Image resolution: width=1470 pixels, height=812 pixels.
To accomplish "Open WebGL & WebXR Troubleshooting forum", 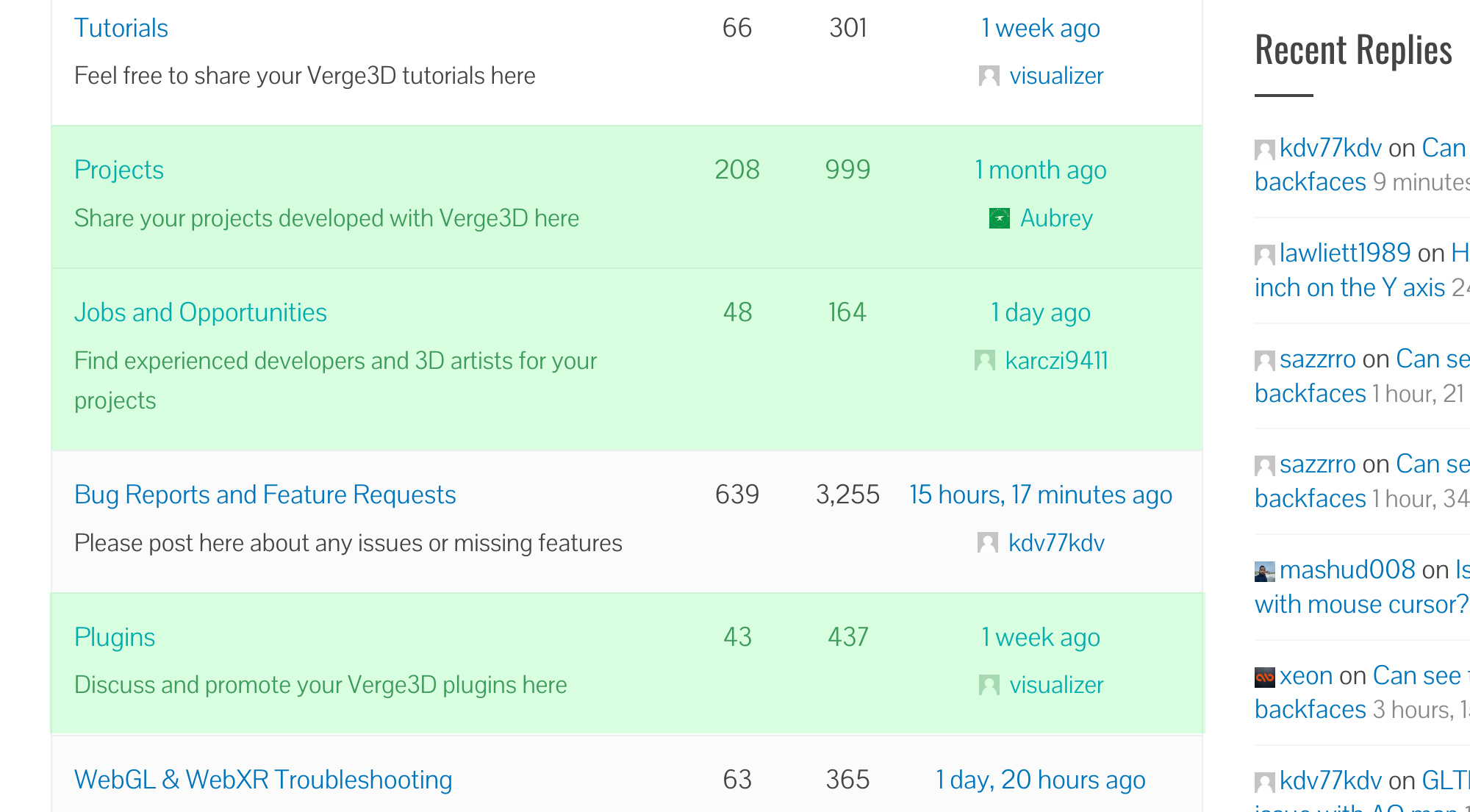I will pyautogui.click(x=263, y=780).
